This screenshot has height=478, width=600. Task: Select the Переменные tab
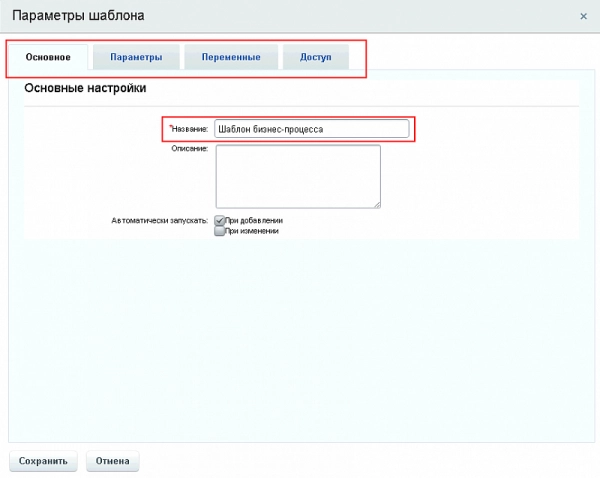point(230,57)
